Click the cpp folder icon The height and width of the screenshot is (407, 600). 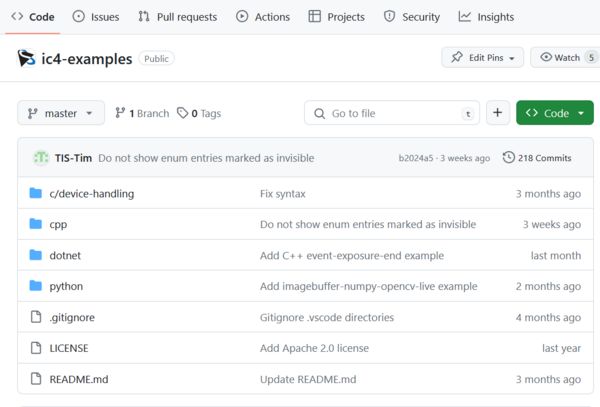(36, 224)
